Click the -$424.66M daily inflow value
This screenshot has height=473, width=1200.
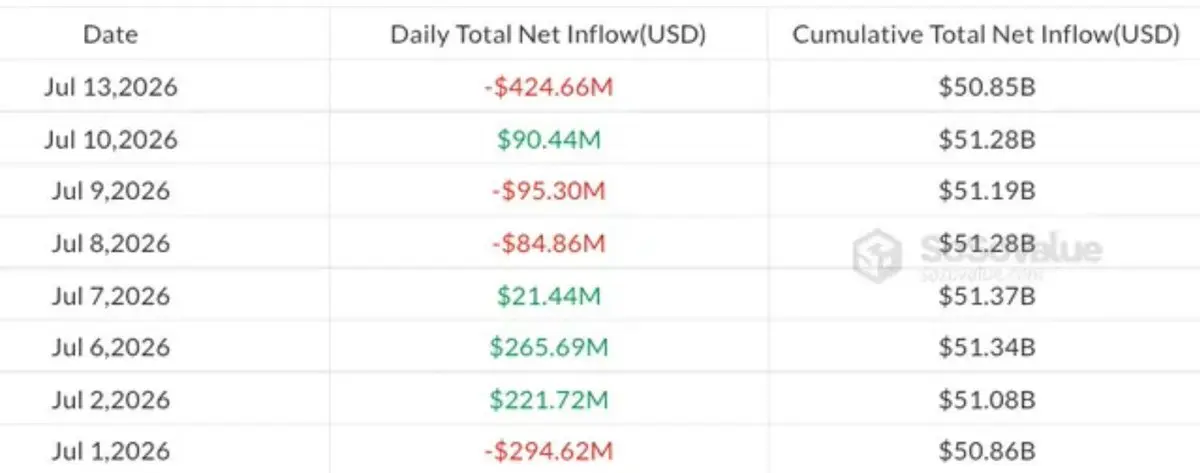[x=548, y=87]
